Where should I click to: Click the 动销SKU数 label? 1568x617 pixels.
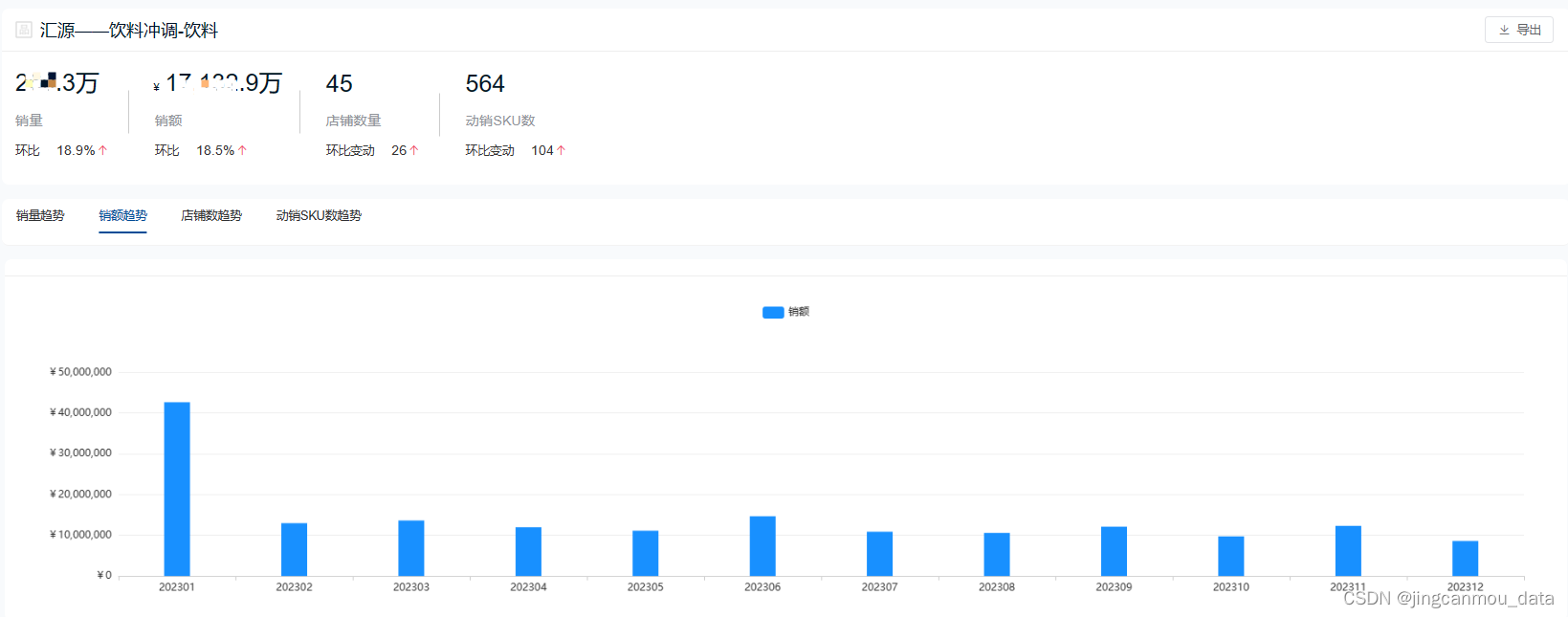pyautogui.click(x=500, y=121)
